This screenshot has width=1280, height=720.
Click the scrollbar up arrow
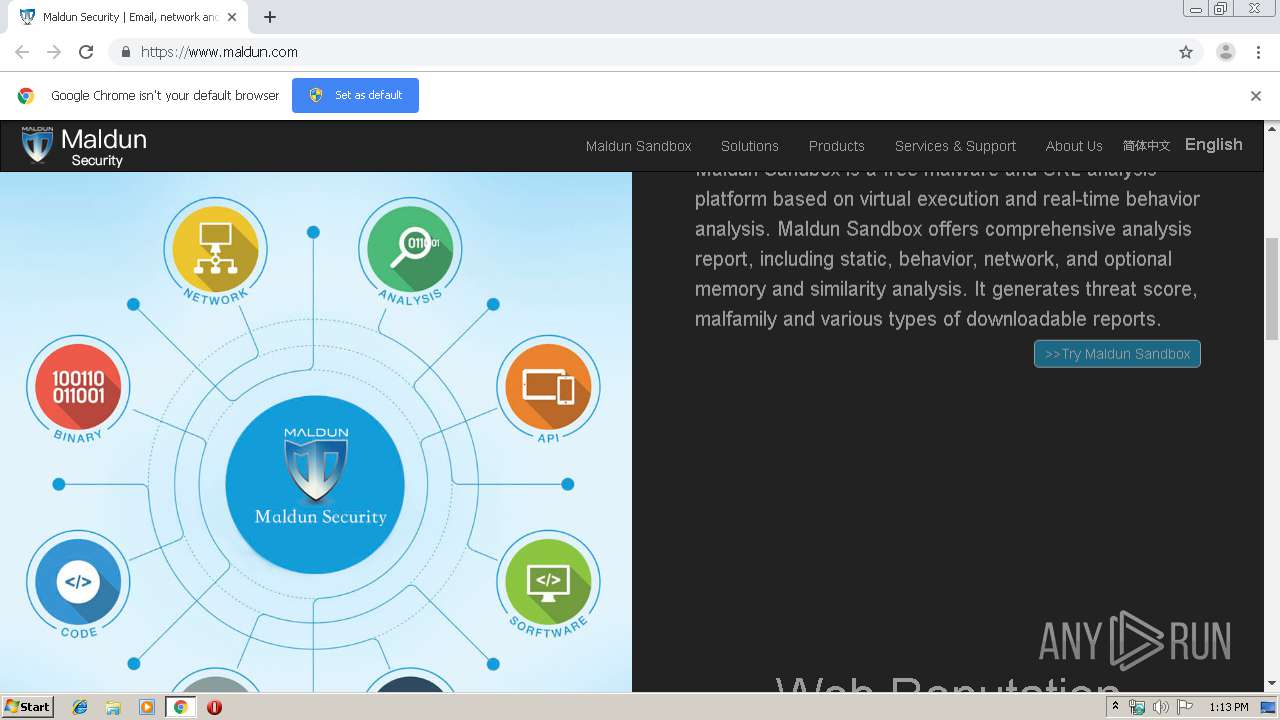pos(1272,128)
